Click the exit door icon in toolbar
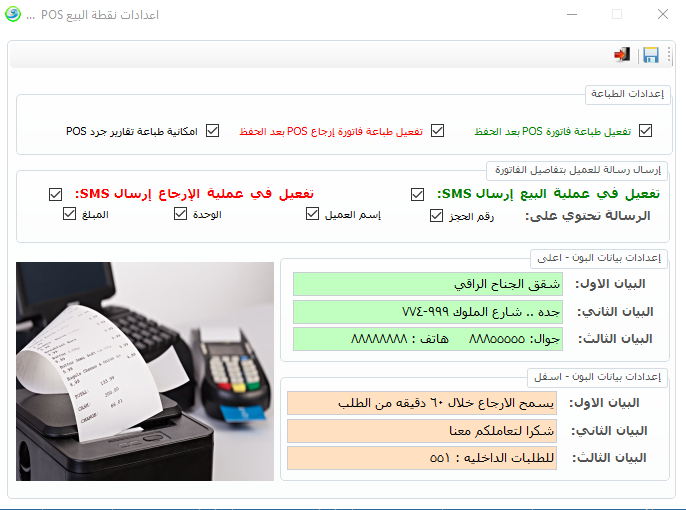Image resolution: width=686 pixels, height=510 pixels. pos(622,55)
